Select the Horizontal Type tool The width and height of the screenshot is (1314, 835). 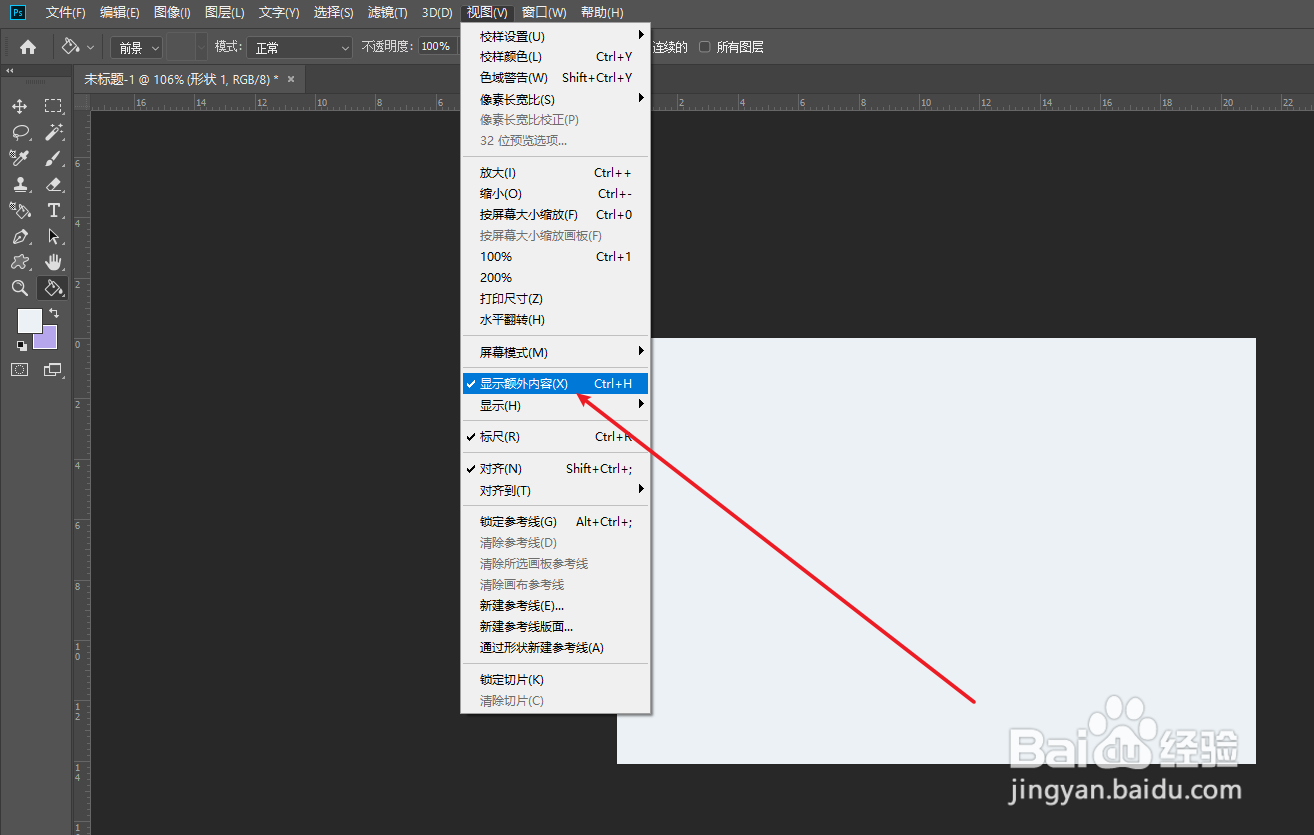(x=53, y=210)
